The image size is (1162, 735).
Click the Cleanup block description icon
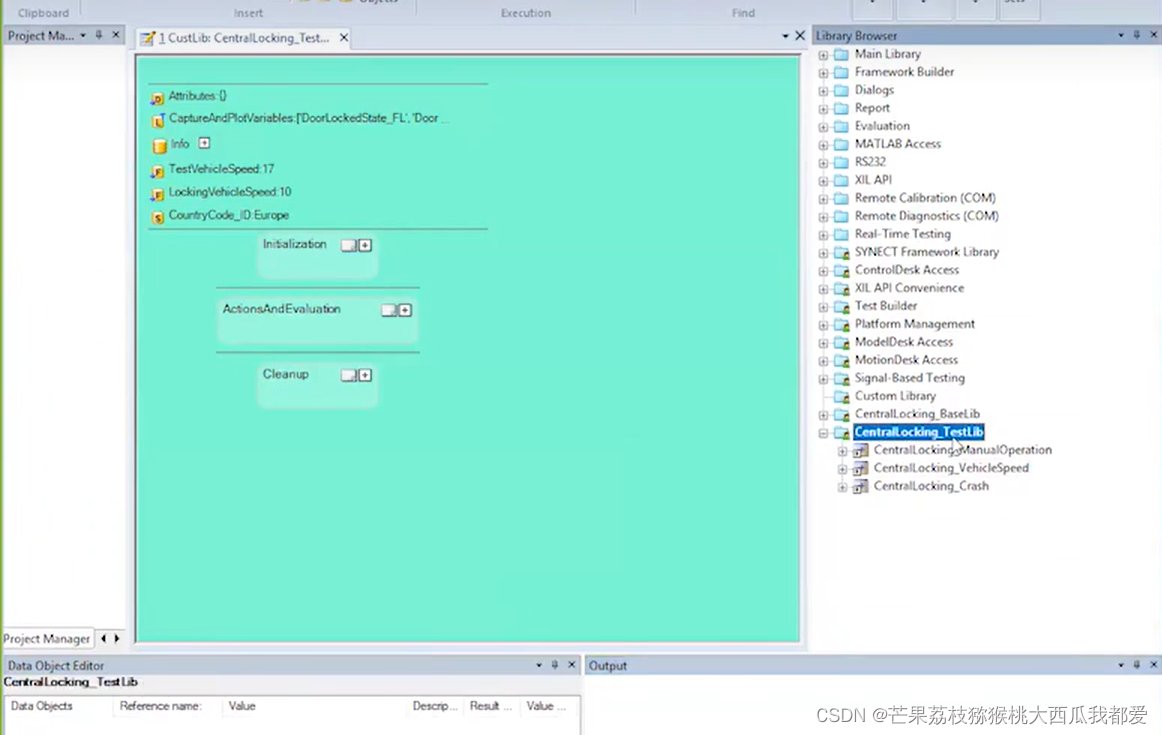tap(348, 376)
